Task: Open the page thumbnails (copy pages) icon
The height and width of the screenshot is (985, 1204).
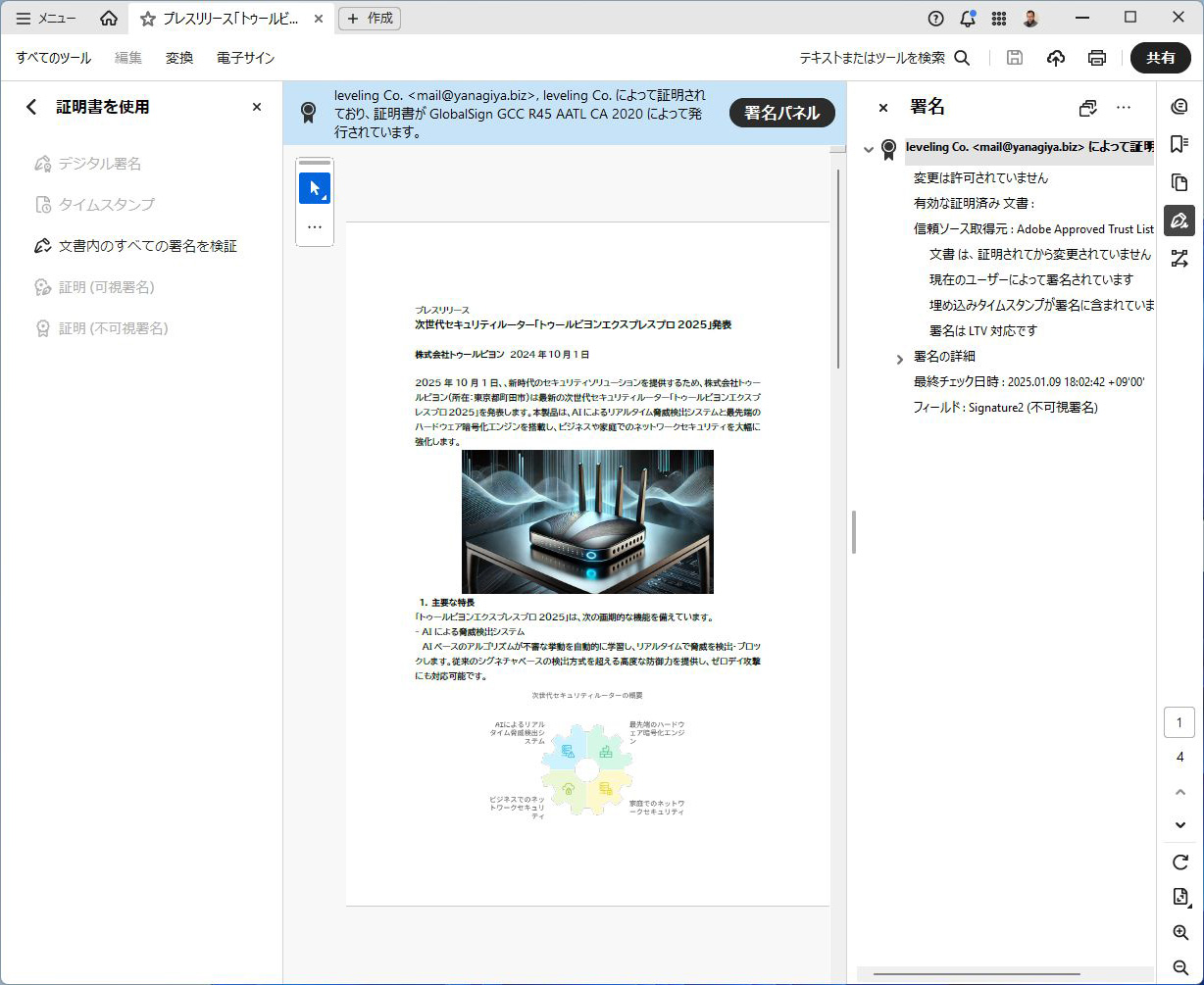Action: coord(1179,182)
